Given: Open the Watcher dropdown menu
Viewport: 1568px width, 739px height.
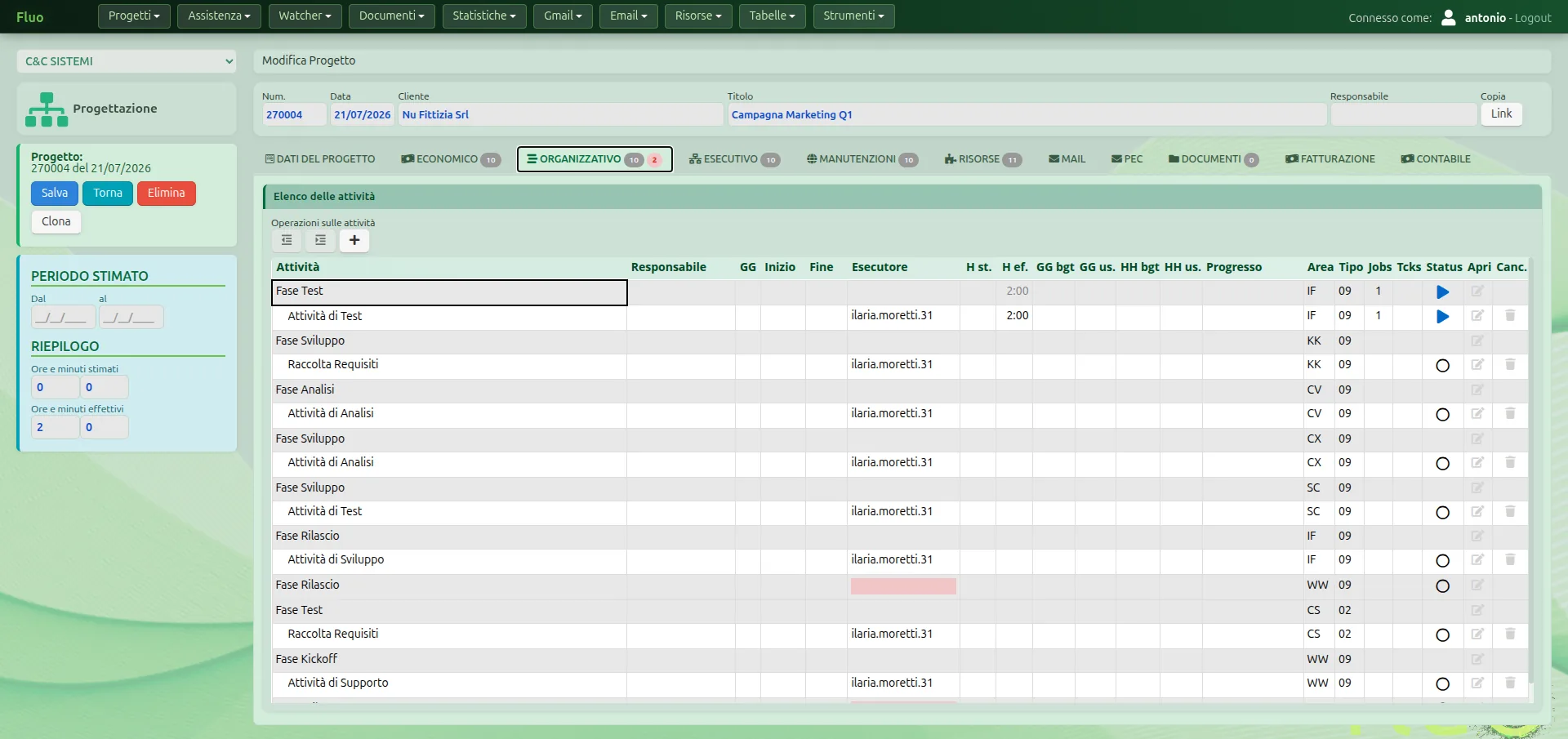Looking at the screenshot, I should (x=305, y=16).
